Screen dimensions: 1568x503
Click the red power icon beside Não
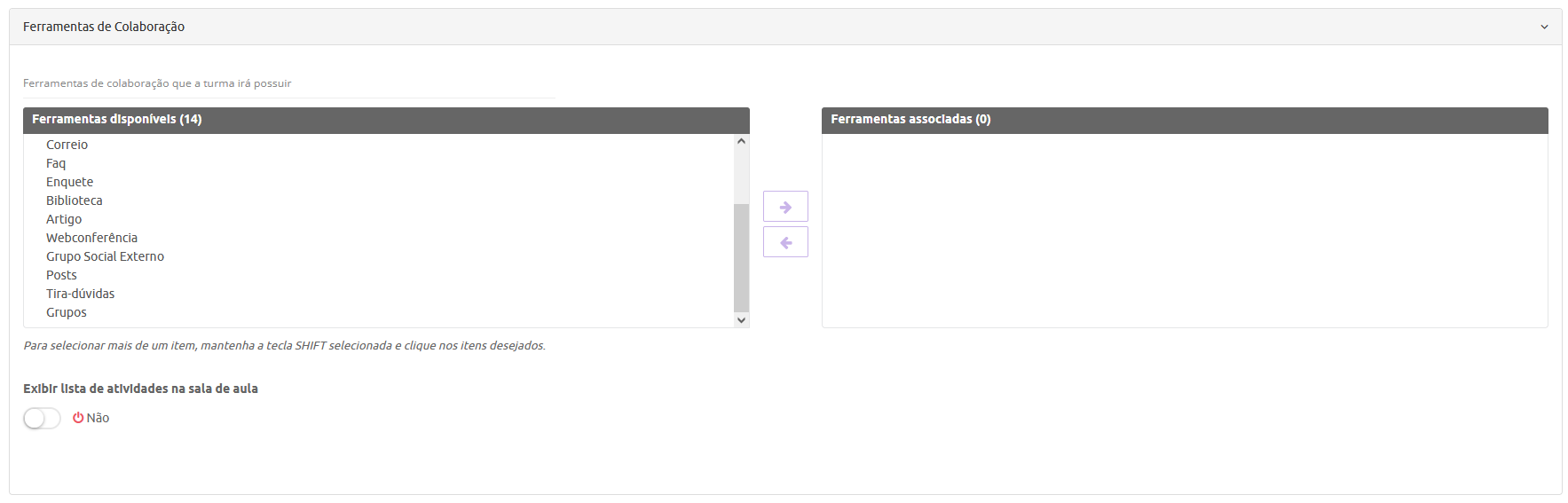point(78,418)
